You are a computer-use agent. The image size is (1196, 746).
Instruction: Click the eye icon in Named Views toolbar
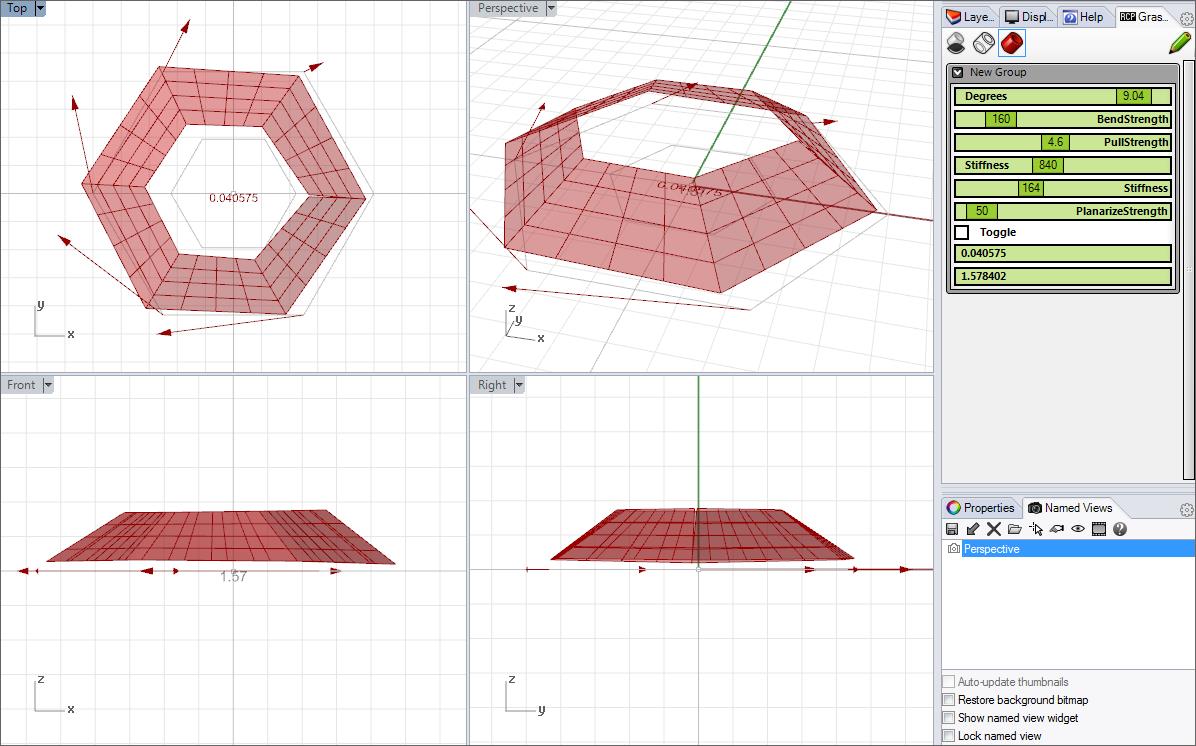tap(1078, 529)
